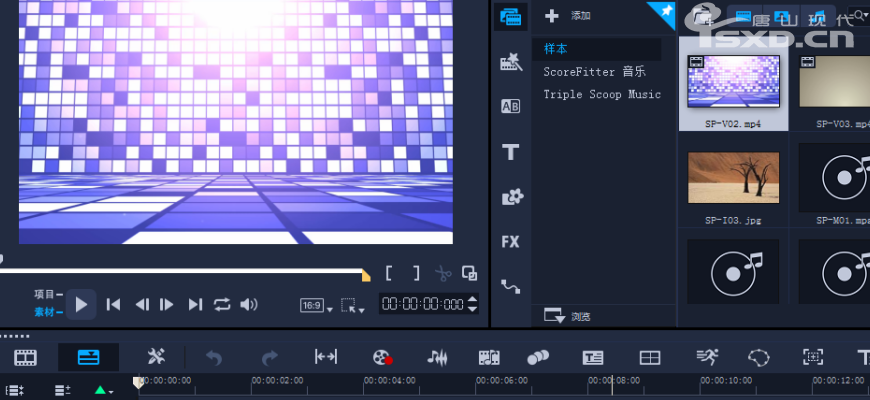Open the Transitions library panel icon
870x400 pixels.
pyautogui.click(x=511, y=106)
